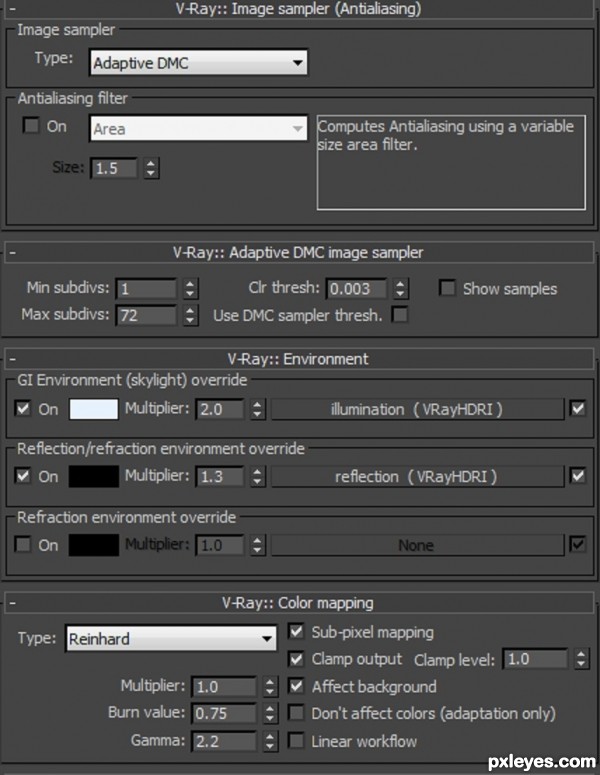This screenshot has width=600, height=775.
Task: Click the Burn value field
Action: [224, 713]
